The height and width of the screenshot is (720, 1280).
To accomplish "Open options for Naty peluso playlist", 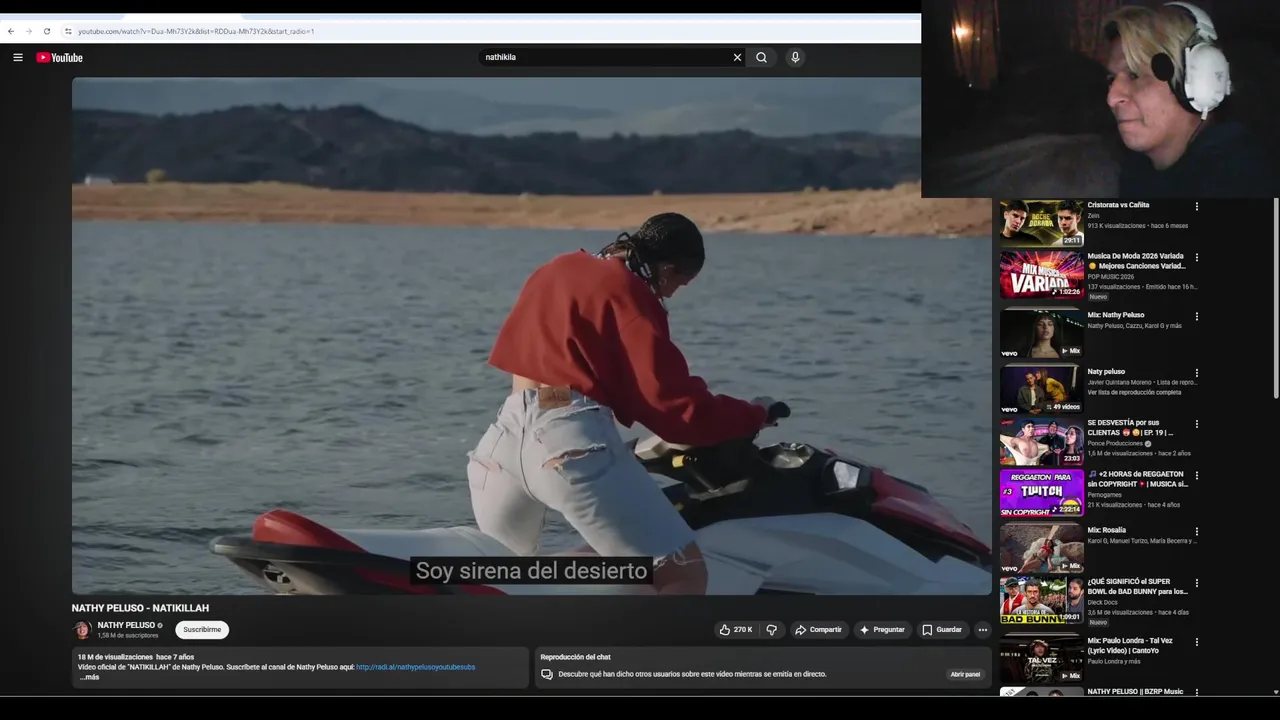I will [1197, 373].
